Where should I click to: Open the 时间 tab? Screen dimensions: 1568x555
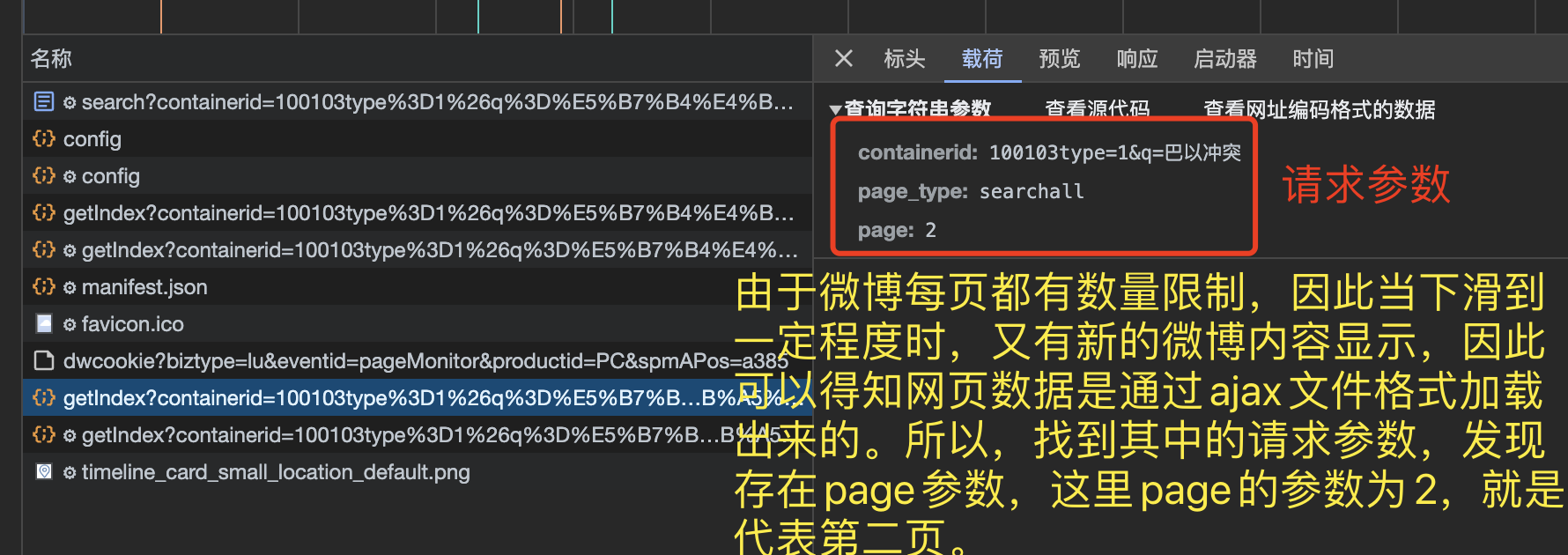pyautogui.click(x=1313, y=59)
